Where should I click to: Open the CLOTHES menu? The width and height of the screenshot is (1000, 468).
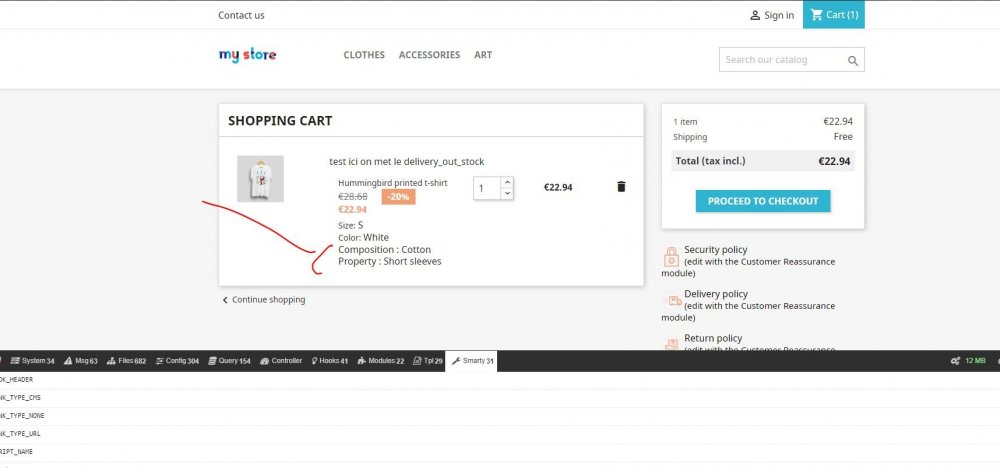364,55
